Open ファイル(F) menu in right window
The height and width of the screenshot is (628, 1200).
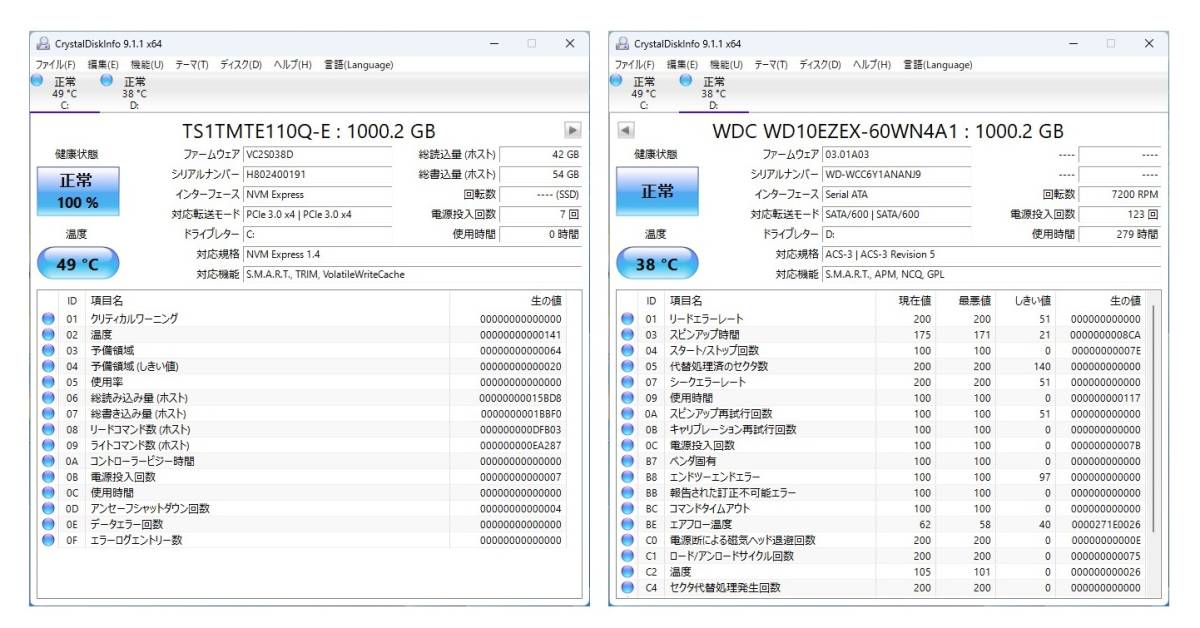(634, 65)
